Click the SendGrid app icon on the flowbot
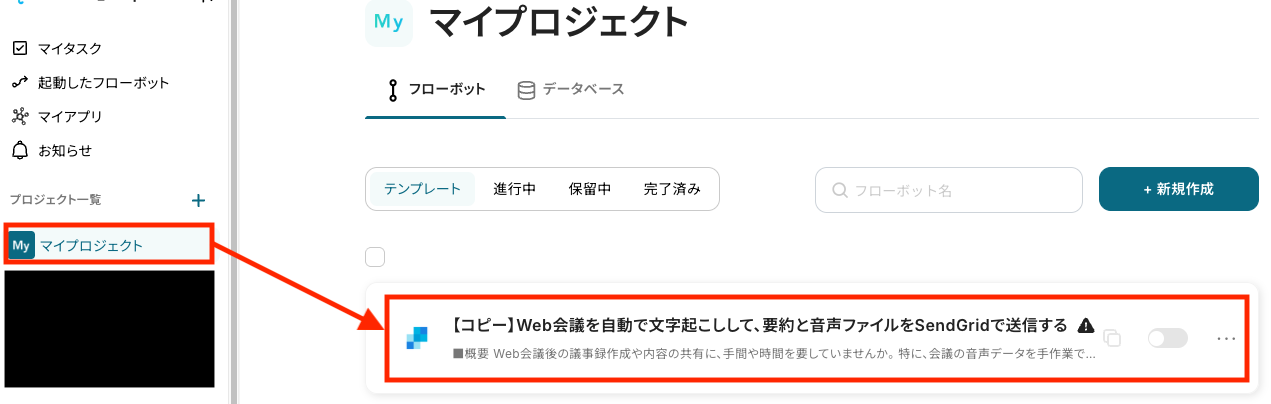The image size is (1271, 404). pyautogui.click(x=416, y=338)
